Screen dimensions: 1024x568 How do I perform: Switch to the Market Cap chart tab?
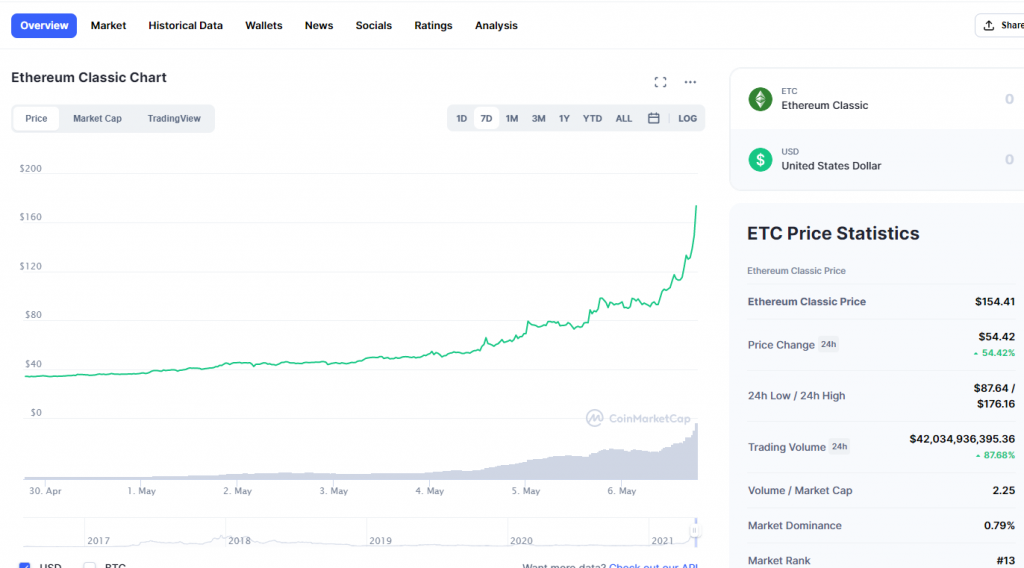pos(97,118)
